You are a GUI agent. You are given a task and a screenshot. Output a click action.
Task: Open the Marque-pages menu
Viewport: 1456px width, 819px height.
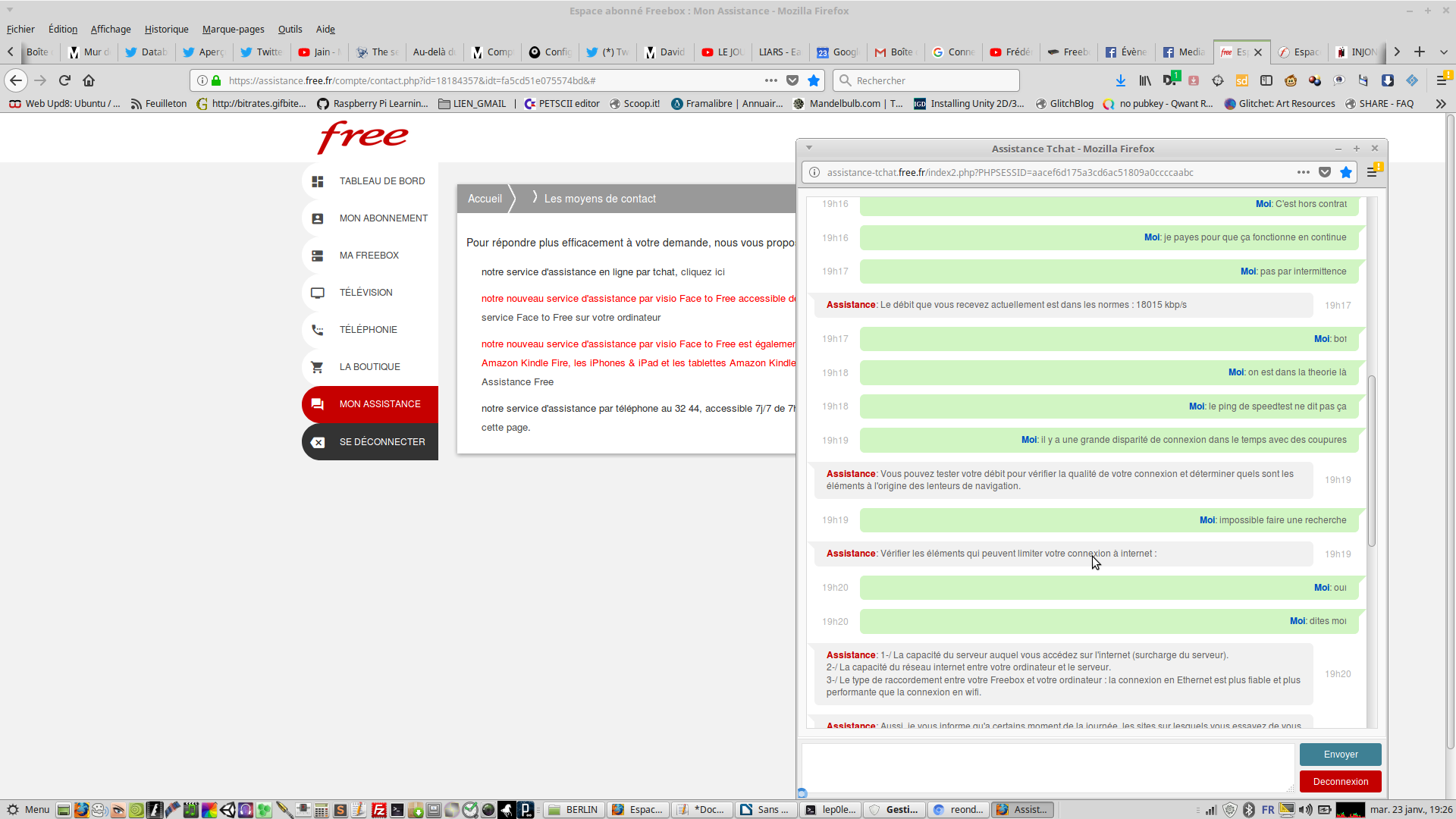pos(233,30)
